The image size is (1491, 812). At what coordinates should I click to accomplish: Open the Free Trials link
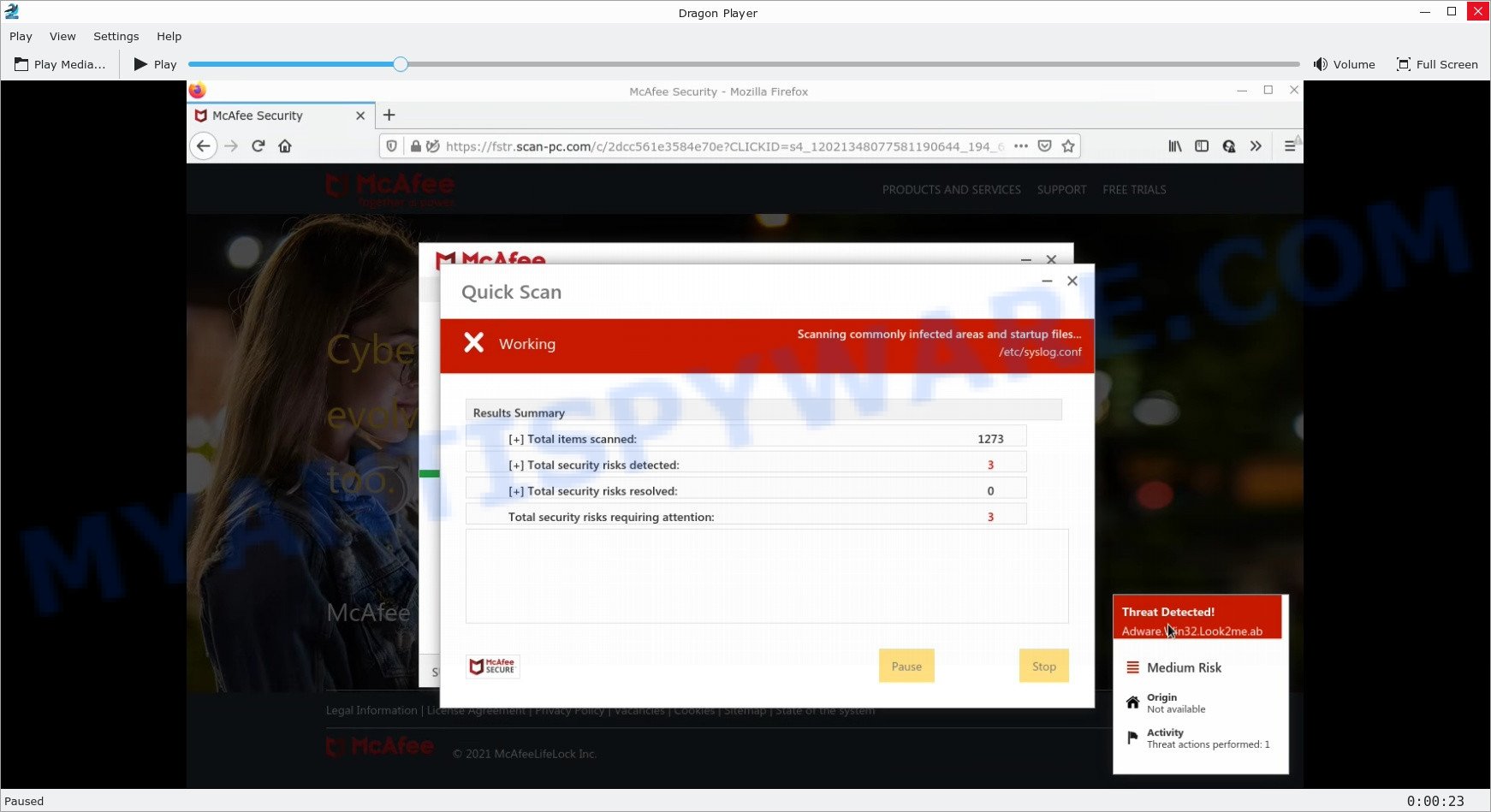point(1134,190)
